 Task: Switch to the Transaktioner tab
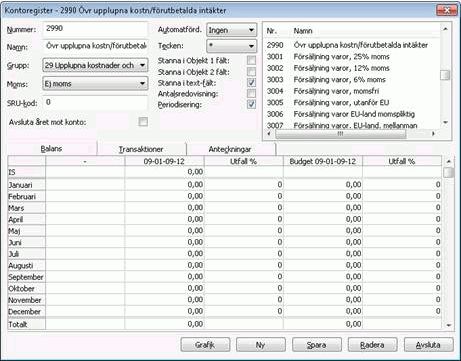tap(141, 149)
